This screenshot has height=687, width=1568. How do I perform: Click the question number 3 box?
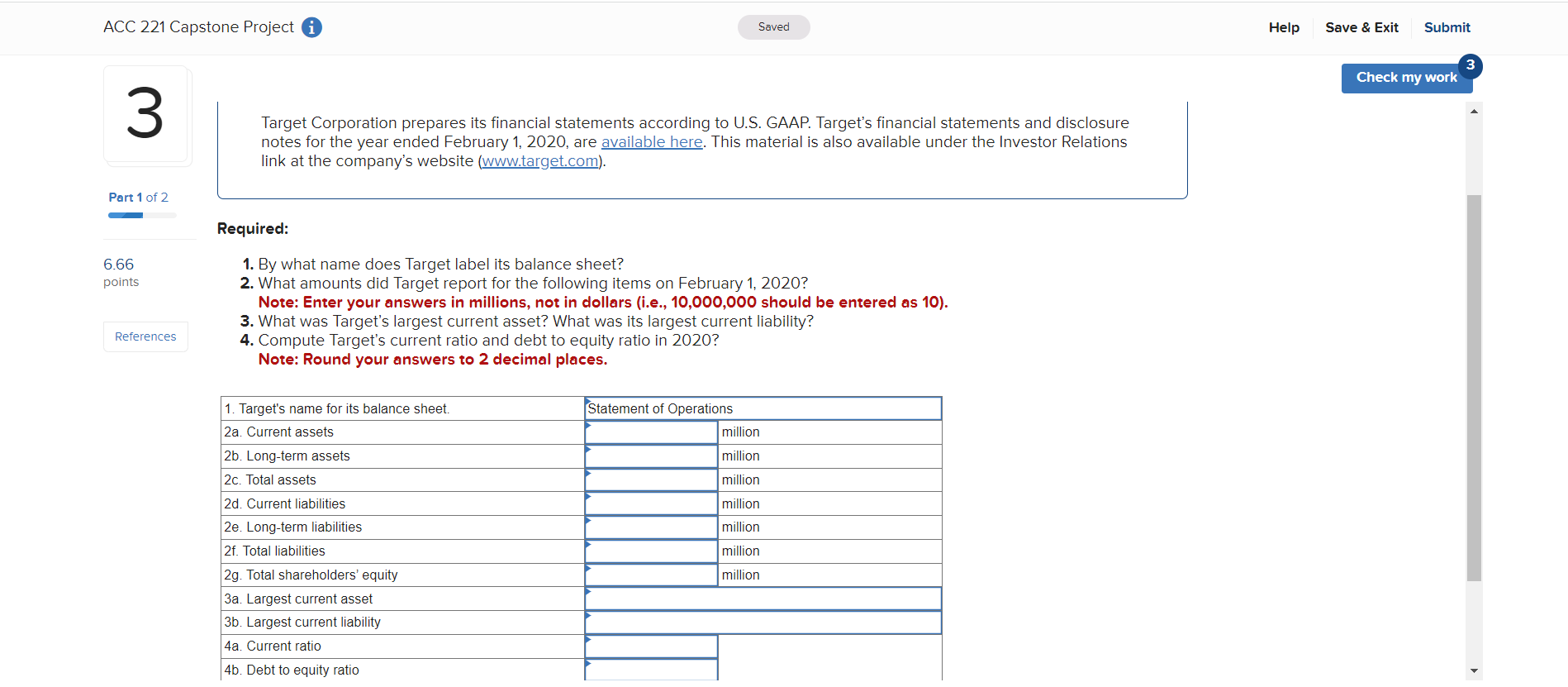147,114
